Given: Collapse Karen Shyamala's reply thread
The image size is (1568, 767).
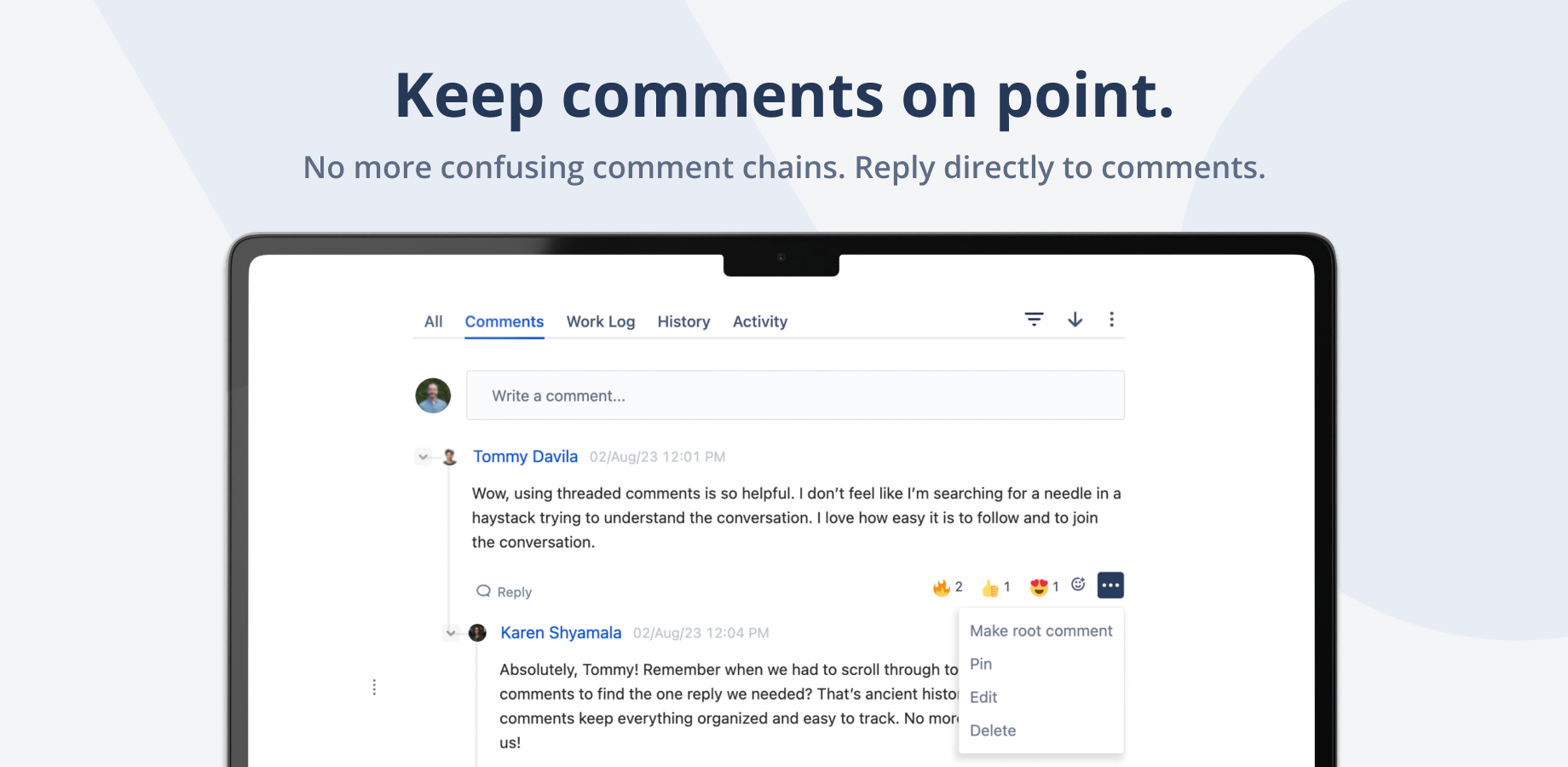Looking at the screenshot, I should 451,633.
